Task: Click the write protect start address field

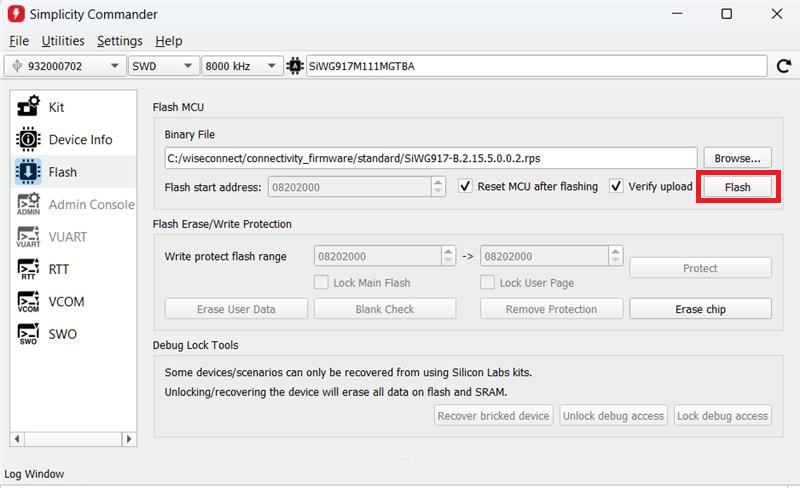Action: point(378,256)
